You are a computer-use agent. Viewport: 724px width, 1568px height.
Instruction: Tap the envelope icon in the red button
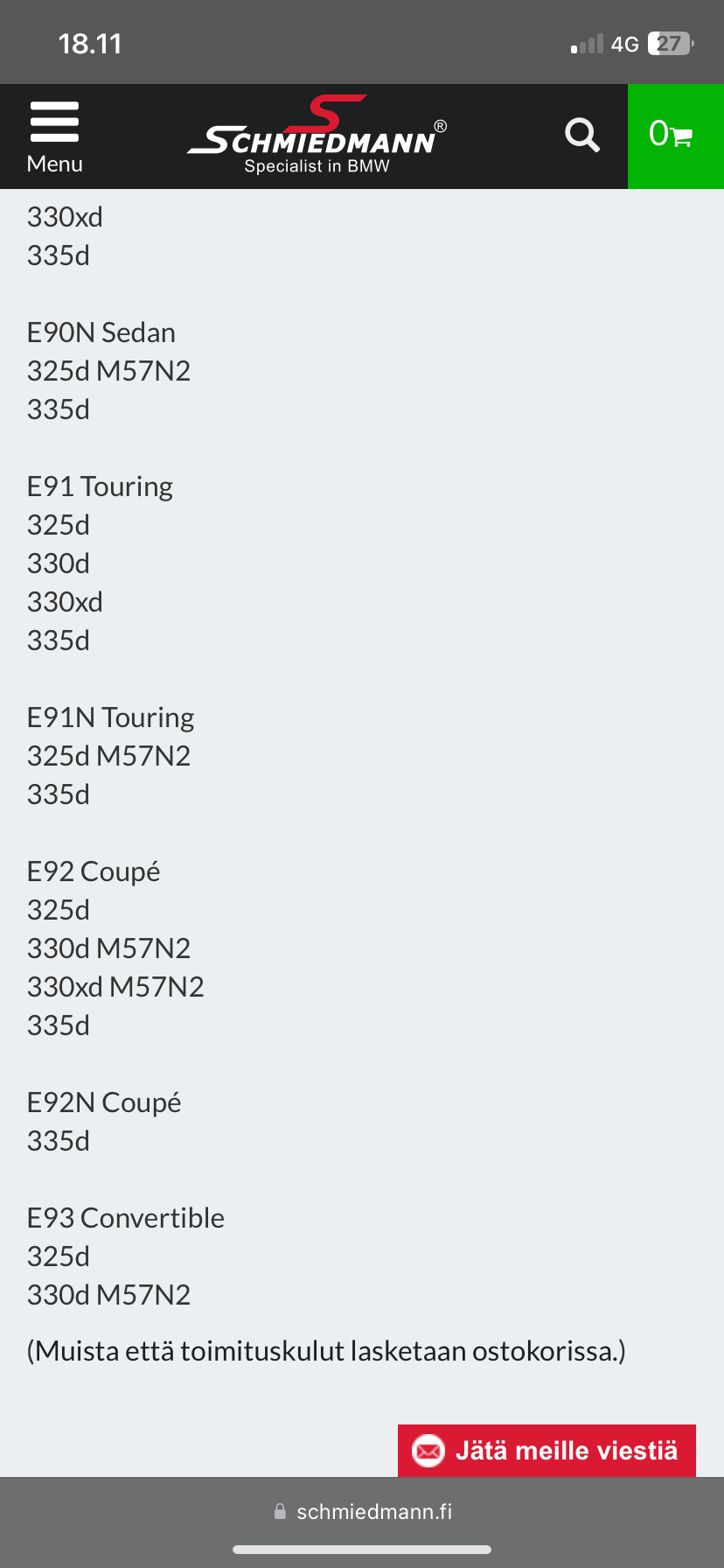[428, 1451]
